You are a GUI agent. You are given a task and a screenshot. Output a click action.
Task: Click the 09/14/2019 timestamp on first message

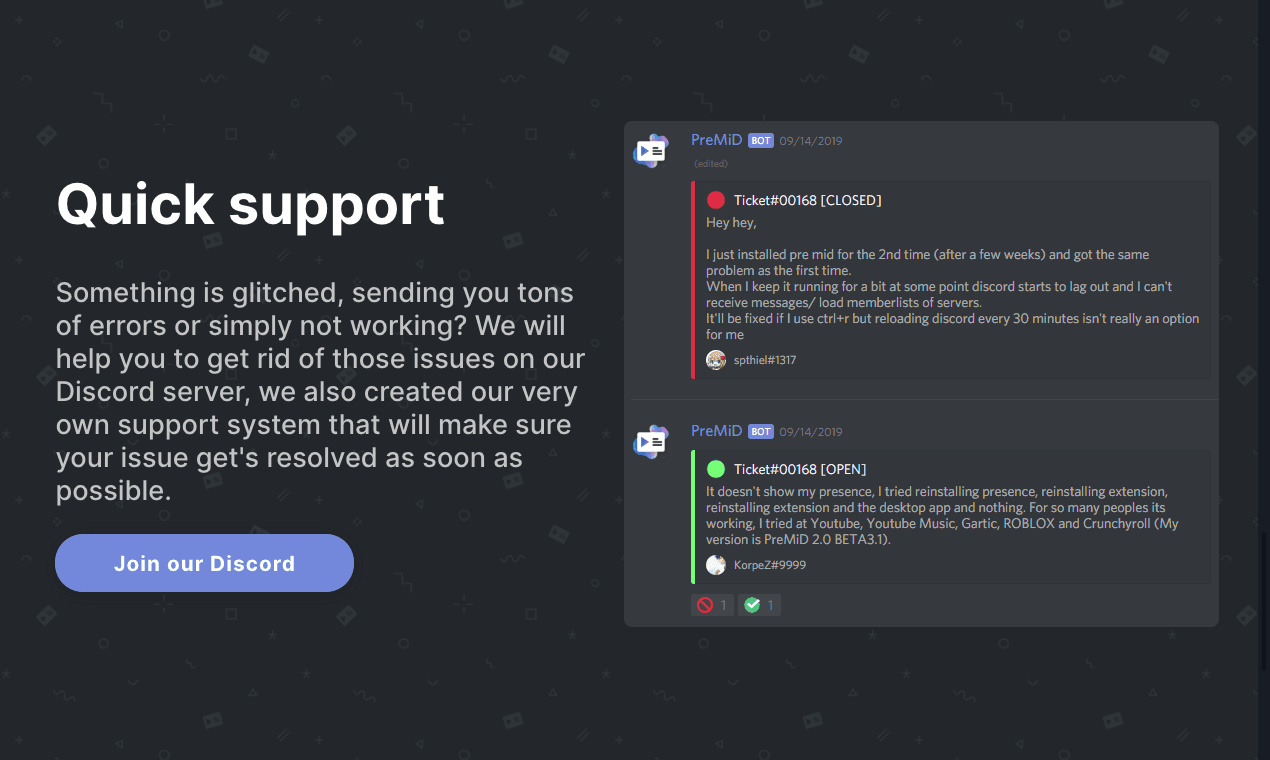(811, 141)
